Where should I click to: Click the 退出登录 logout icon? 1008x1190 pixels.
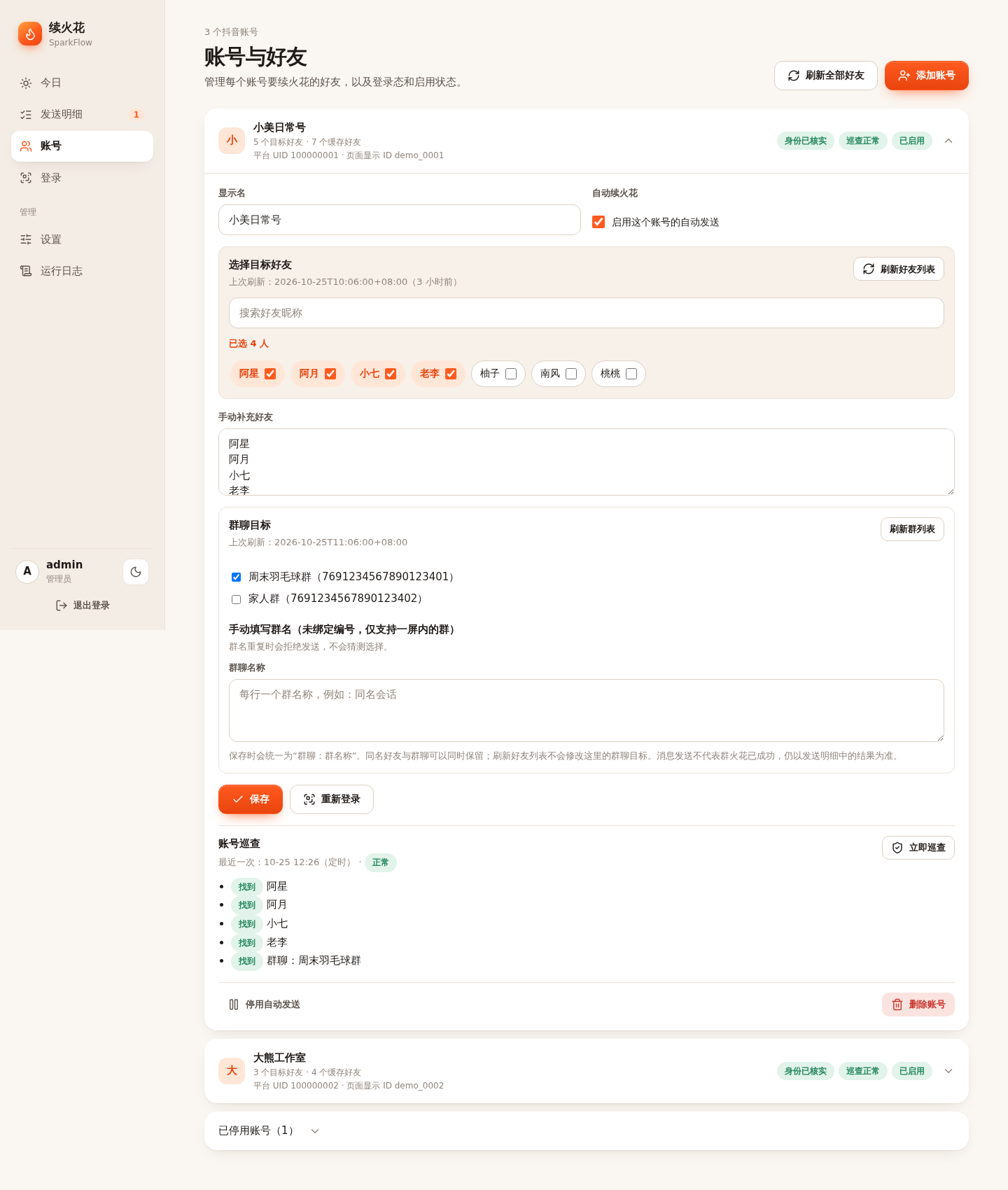62,605
